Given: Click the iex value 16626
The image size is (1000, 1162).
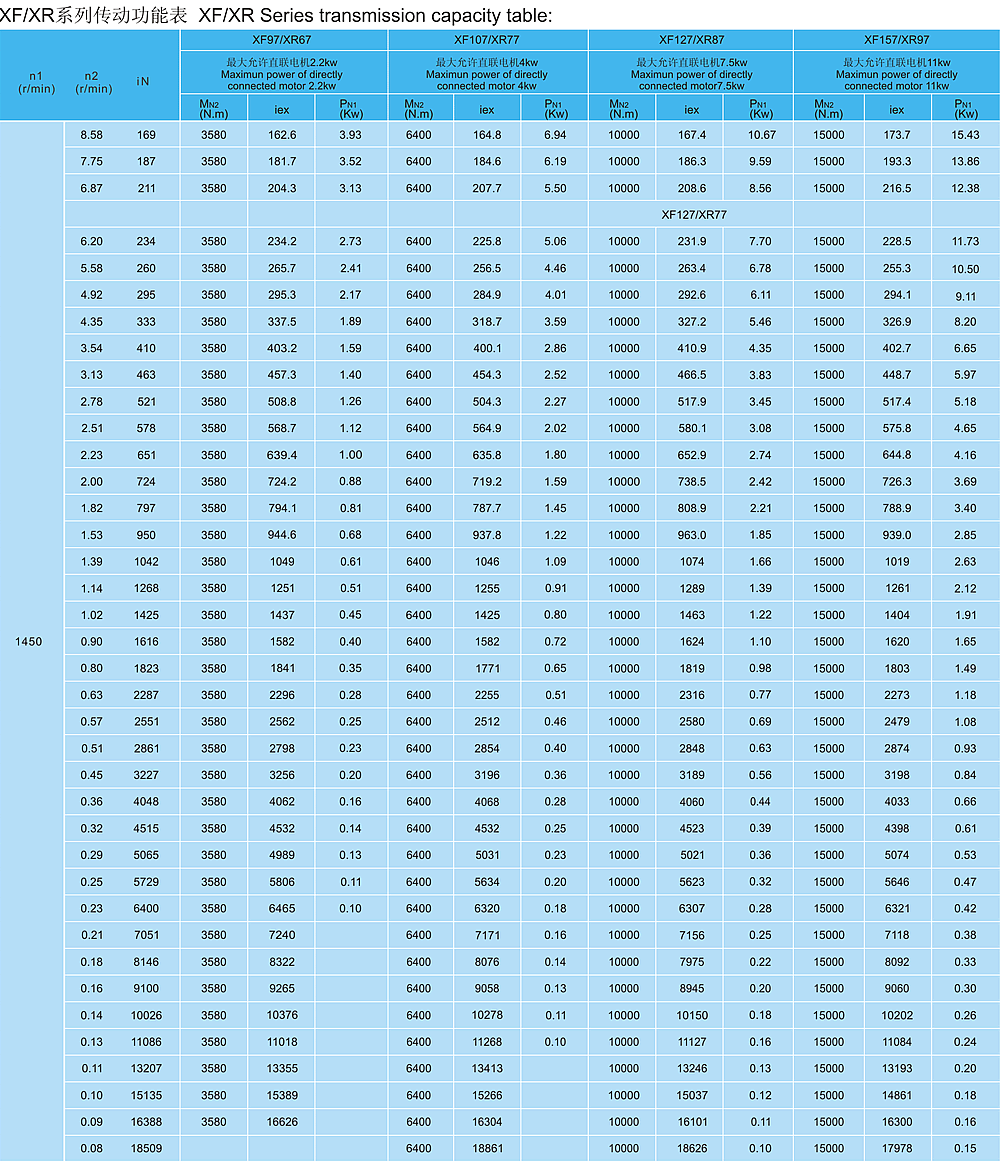Looking at the screenshot, I should (282, 1122).
